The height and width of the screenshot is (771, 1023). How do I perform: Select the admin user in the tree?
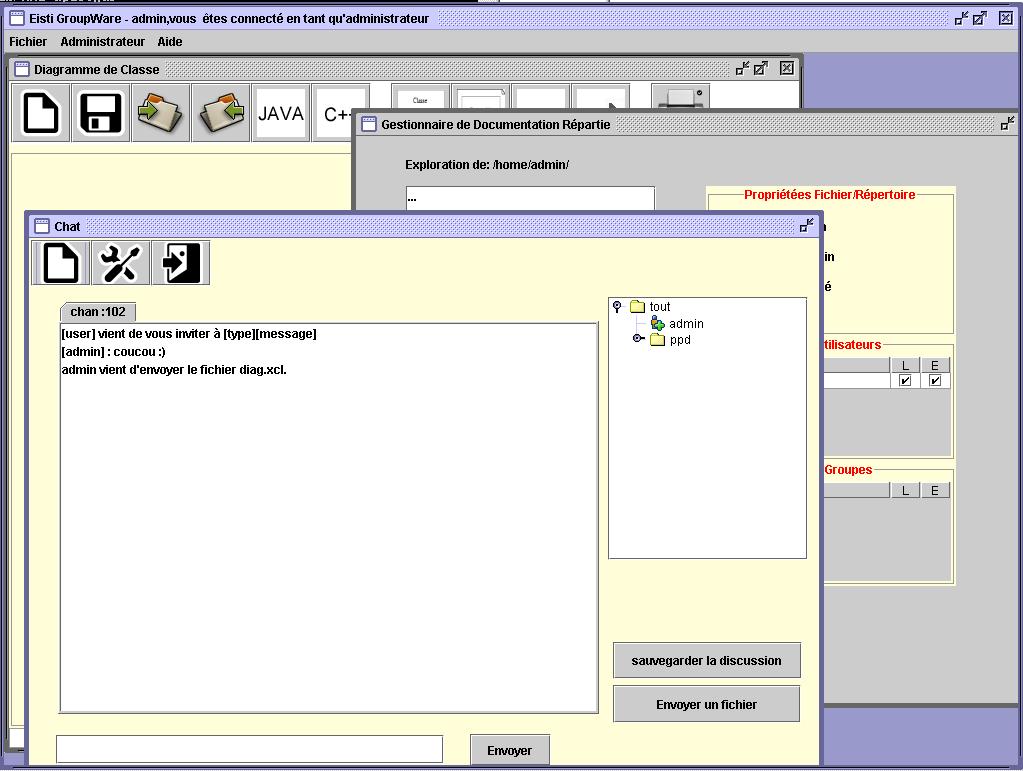(685, 324)
